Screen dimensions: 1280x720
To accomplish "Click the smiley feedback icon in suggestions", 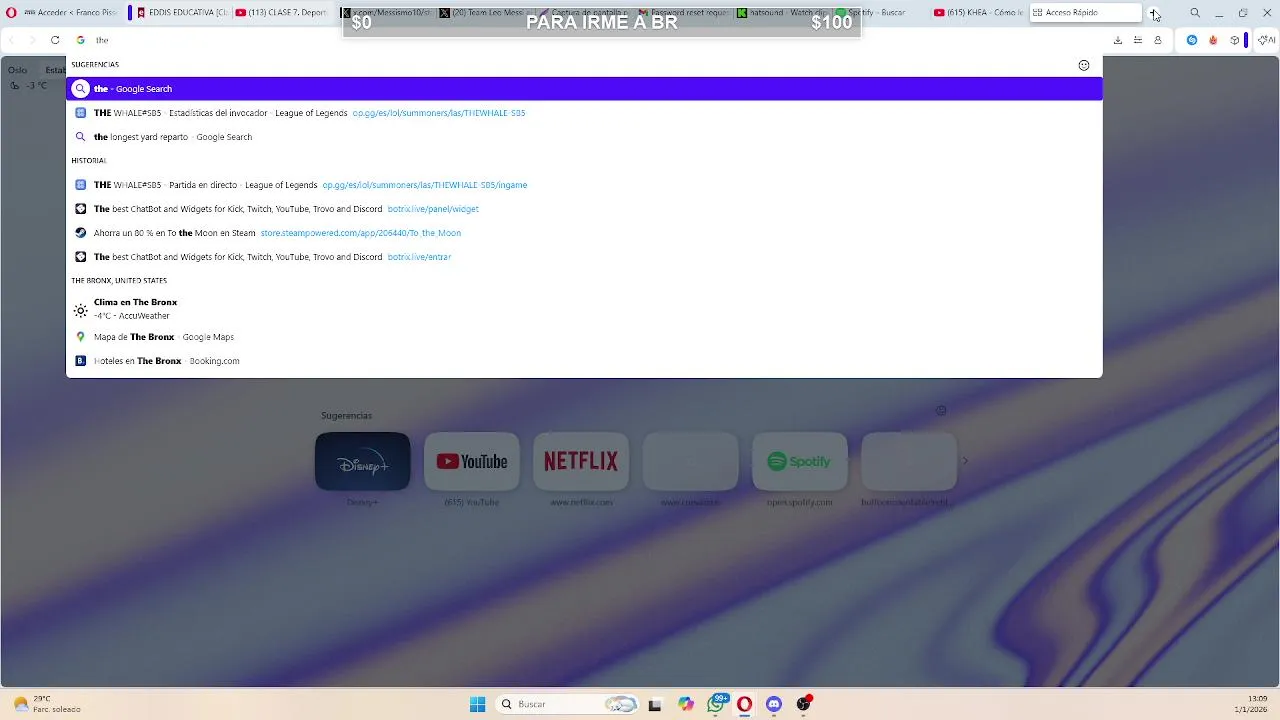I will coord(1084,65).
